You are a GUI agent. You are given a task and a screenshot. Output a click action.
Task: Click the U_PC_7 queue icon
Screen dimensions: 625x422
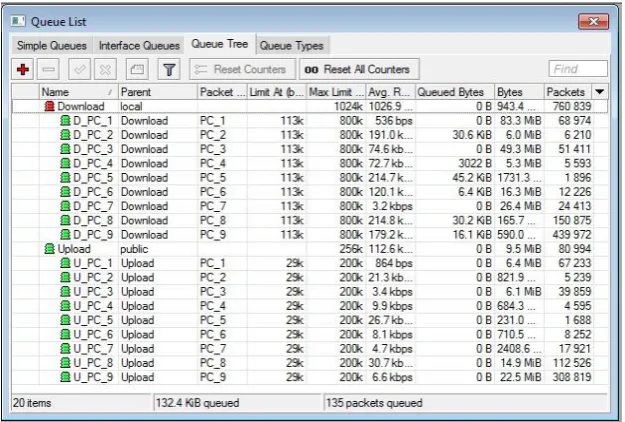65,349
